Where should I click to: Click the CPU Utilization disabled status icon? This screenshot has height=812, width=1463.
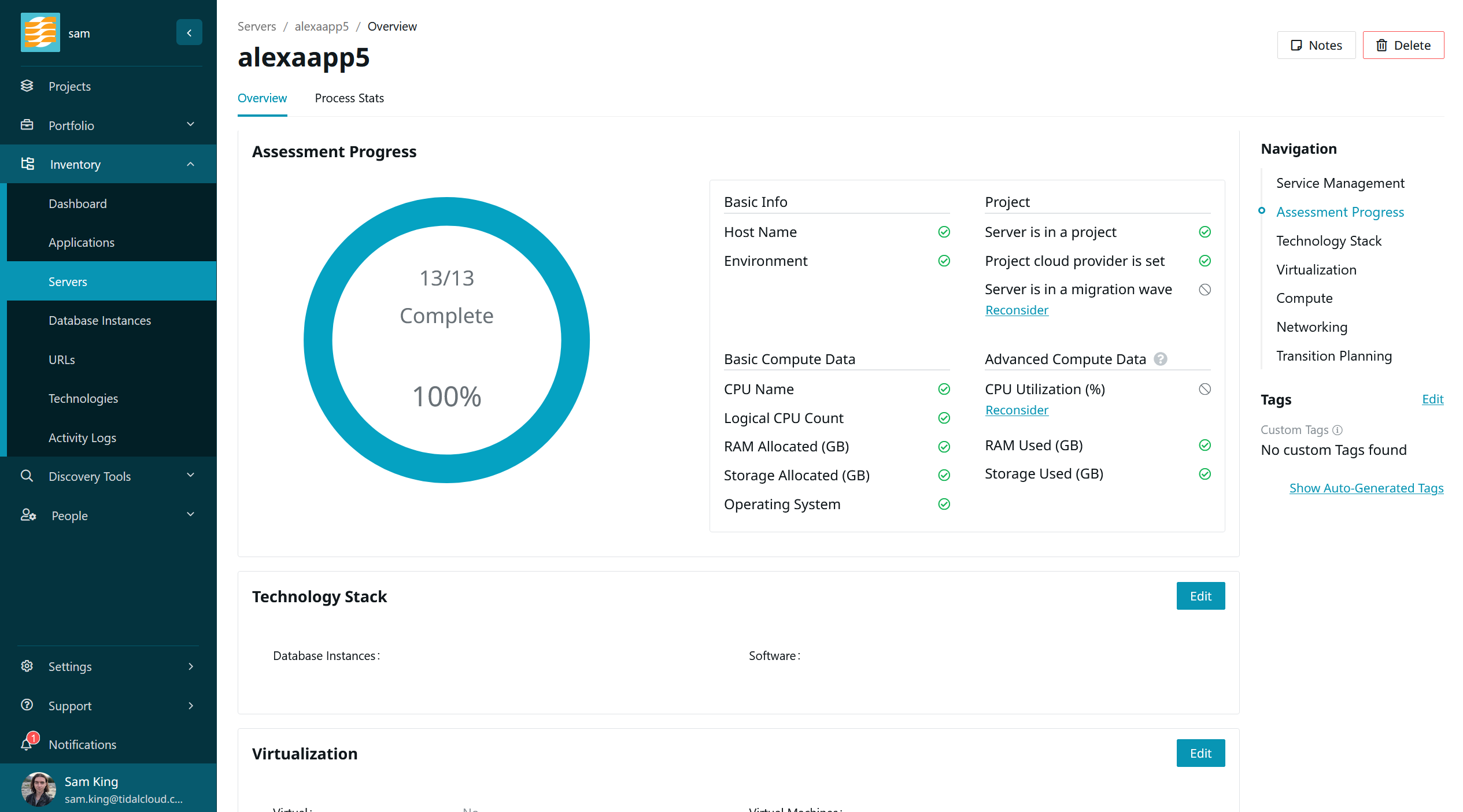pos(1205,389)
